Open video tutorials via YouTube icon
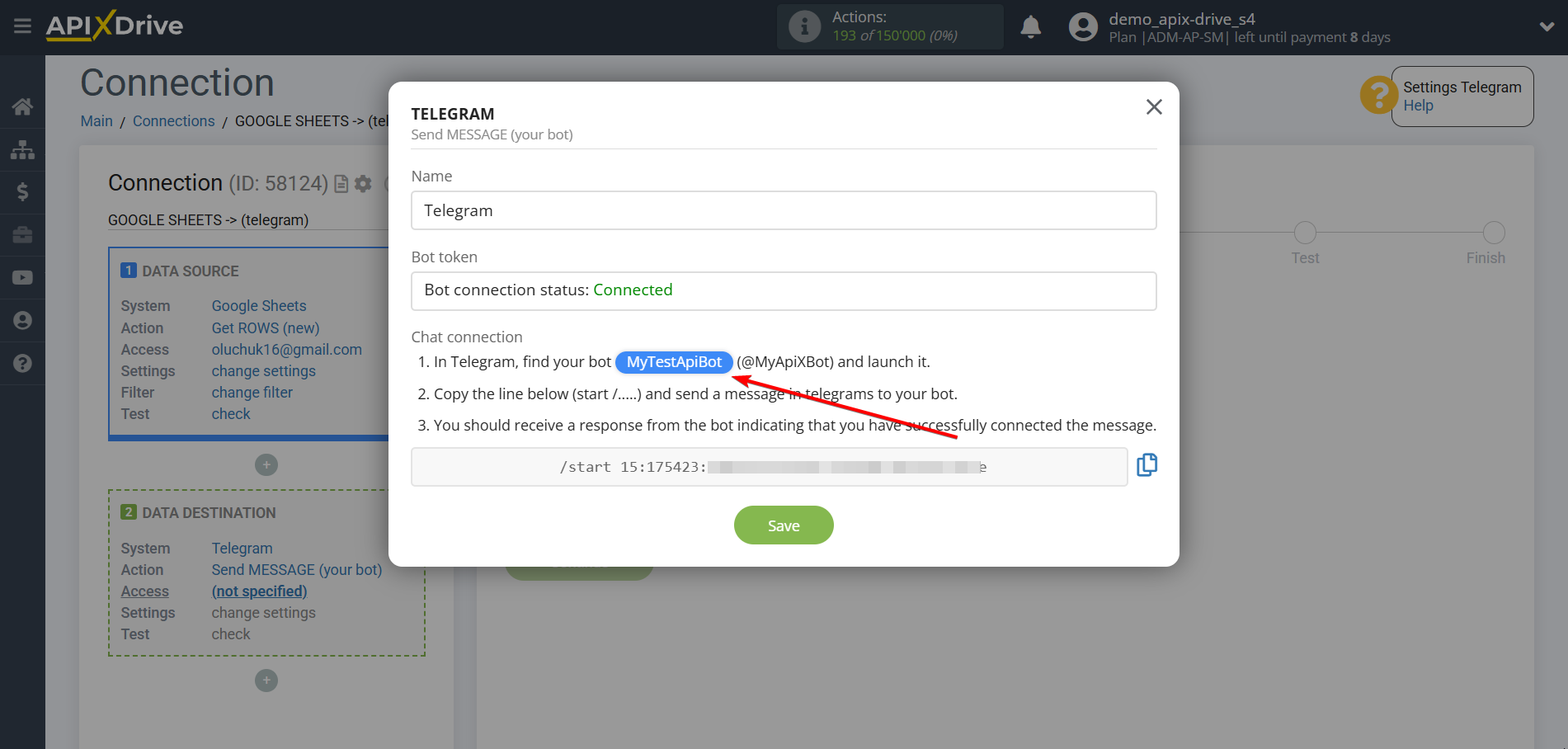1568x749 pixels. click(22, 277)
